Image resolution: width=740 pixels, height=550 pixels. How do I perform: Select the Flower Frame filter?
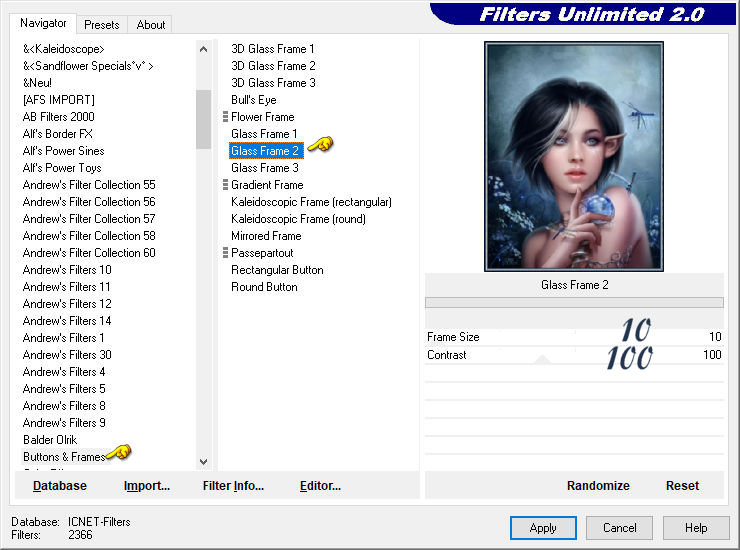262,117
